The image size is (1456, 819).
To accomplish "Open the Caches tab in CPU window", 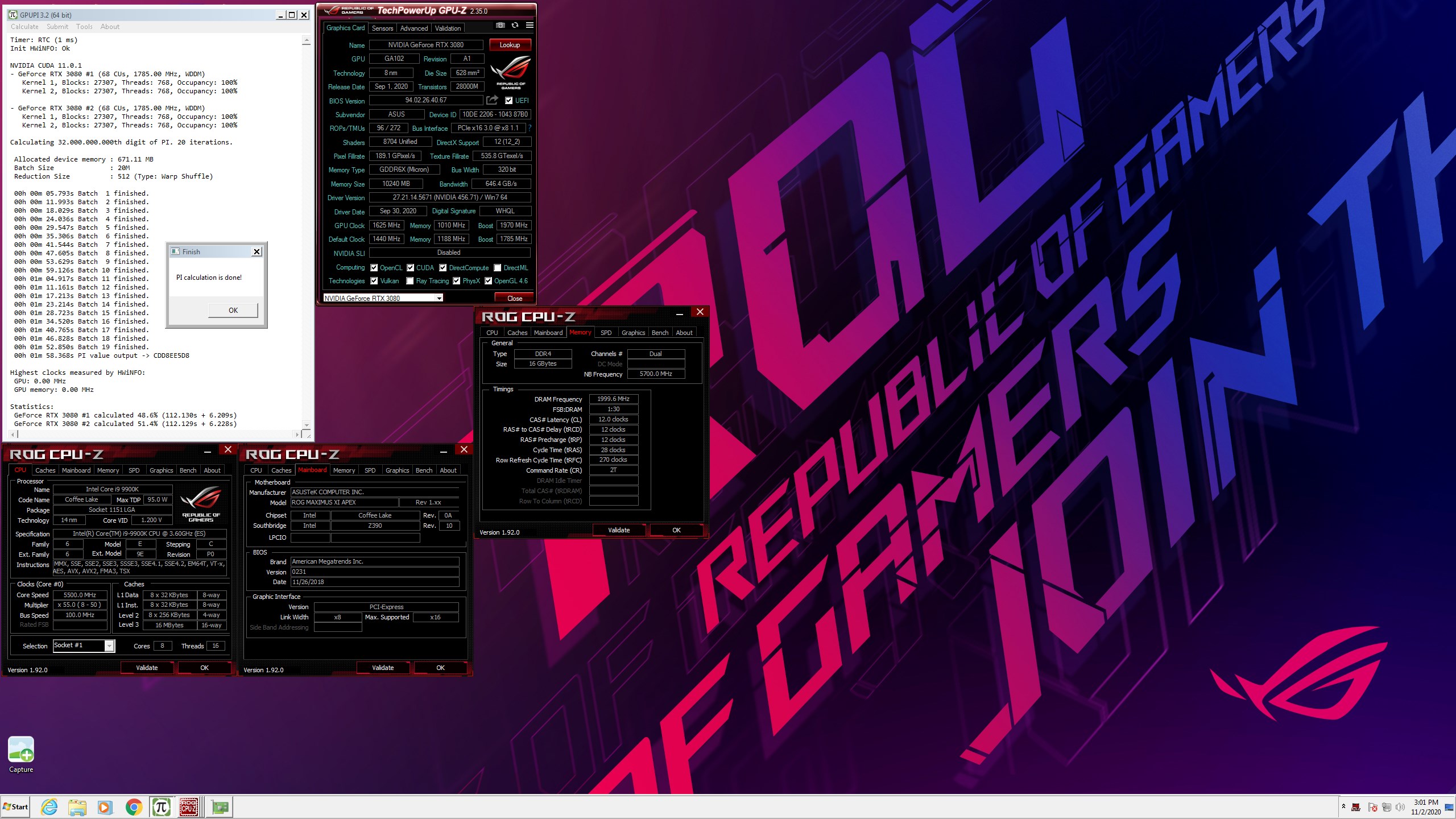I will click(45, 470).
